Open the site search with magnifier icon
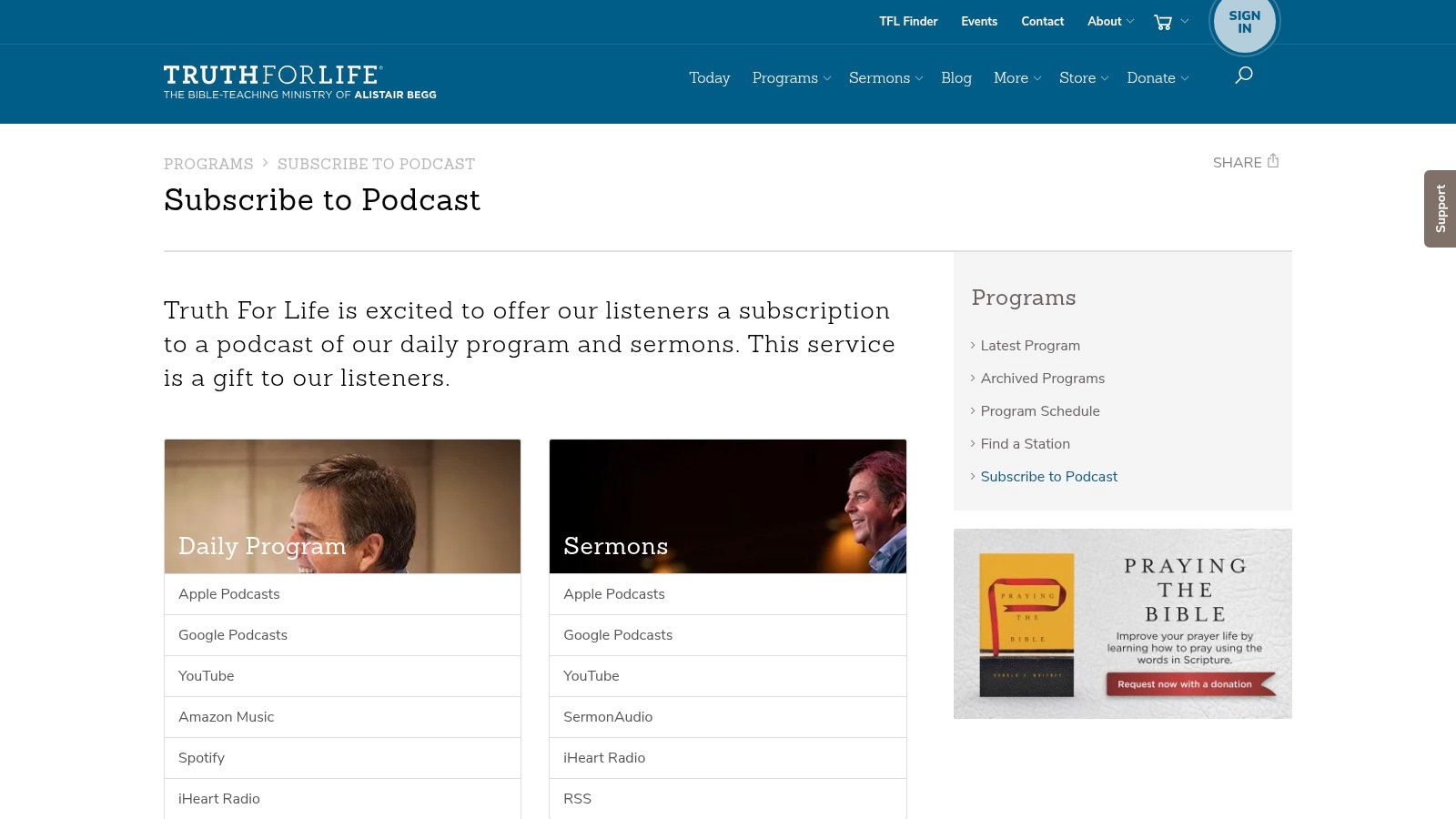The height and width of the screenshot is (819, 1456). click(1243, 77)
